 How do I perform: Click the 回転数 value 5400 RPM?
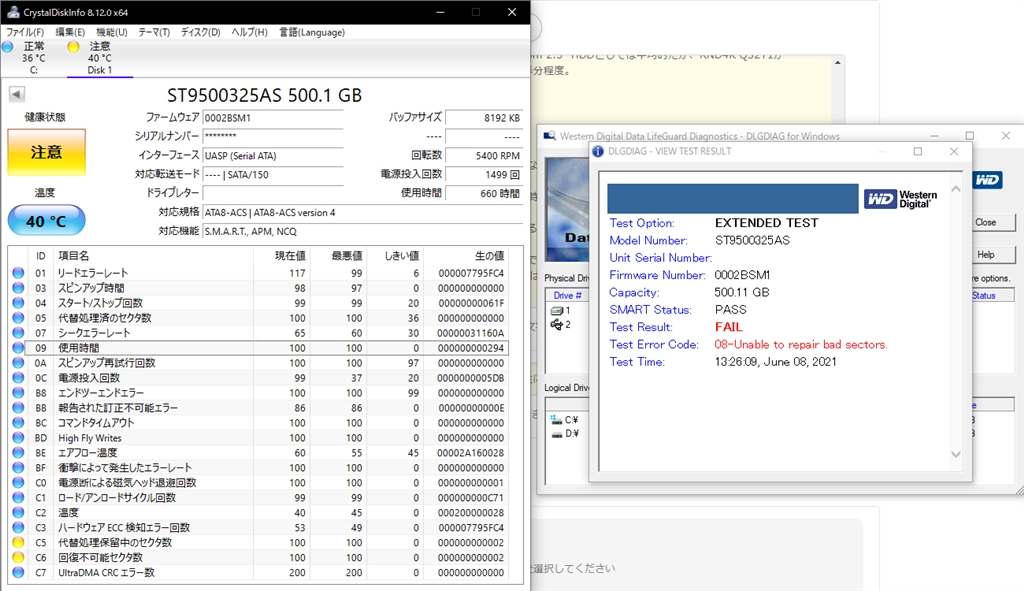coord(484,155)
